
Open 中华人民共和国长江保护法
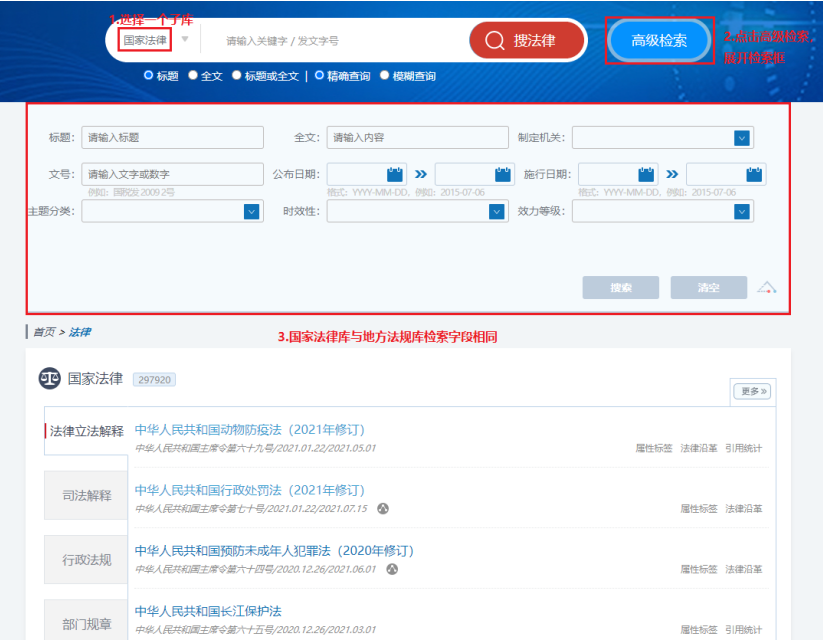click(208, 611)
